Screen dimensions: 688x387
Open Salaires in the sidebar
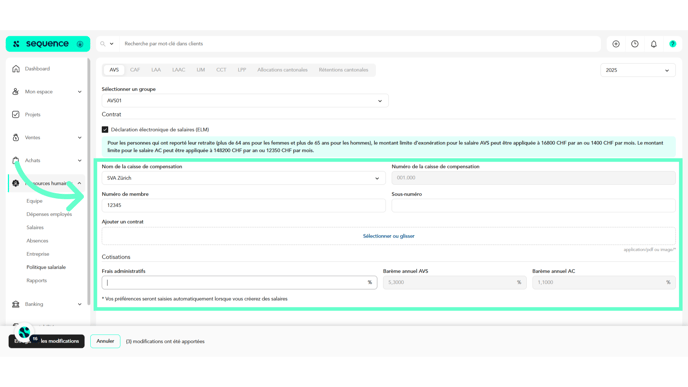[35, 227]
